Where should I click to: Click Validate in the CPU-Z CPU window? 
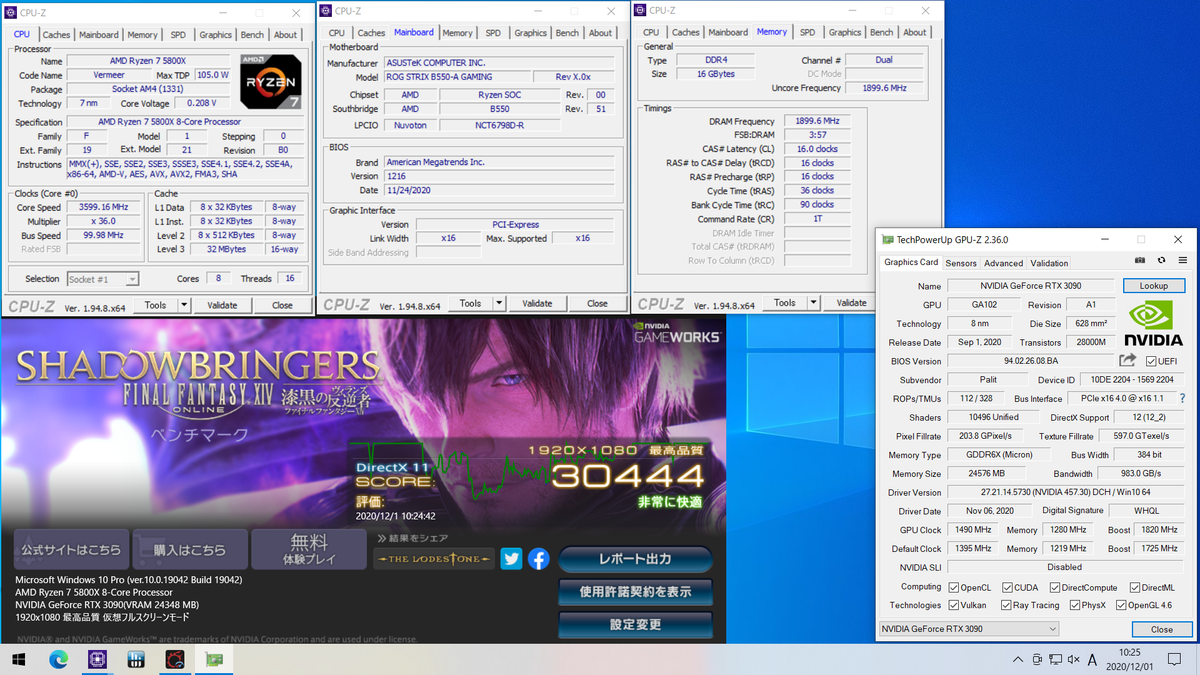pos(221,305)
